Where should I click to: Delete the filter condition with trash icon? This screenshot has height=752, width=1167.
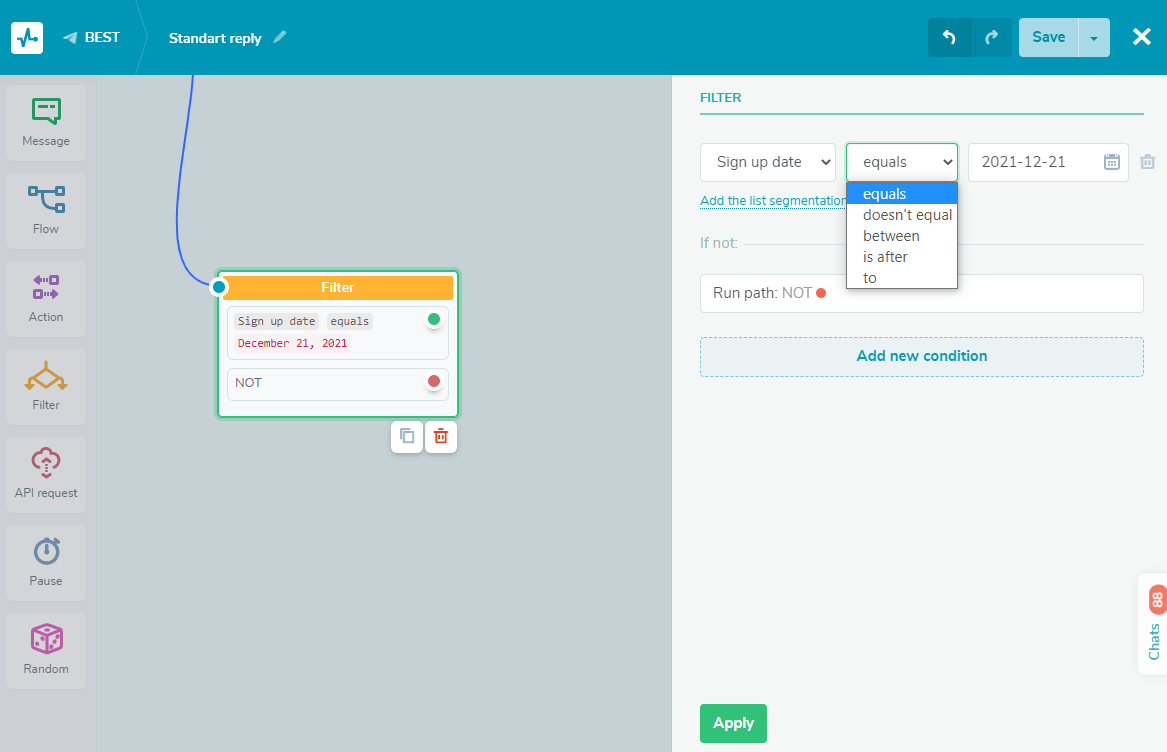coord(1148,162)
